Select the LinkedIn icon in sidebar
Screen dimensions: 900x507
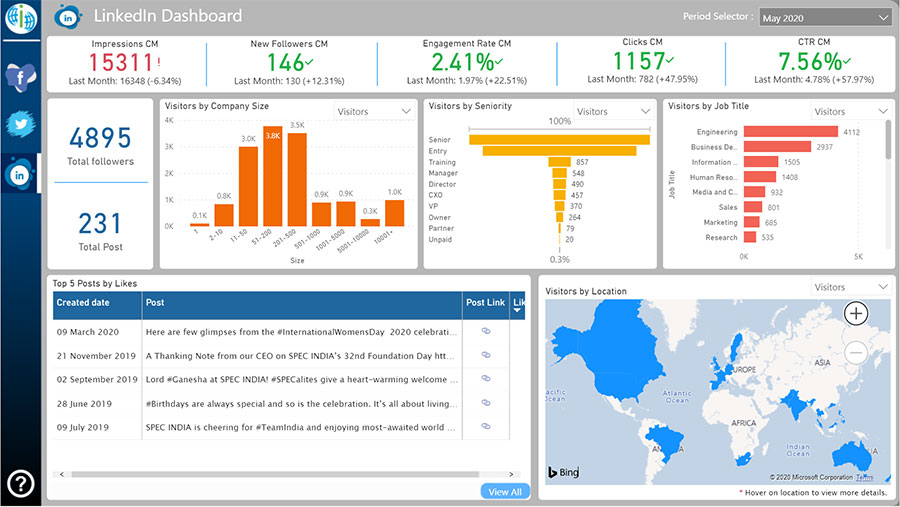point(20,174)
